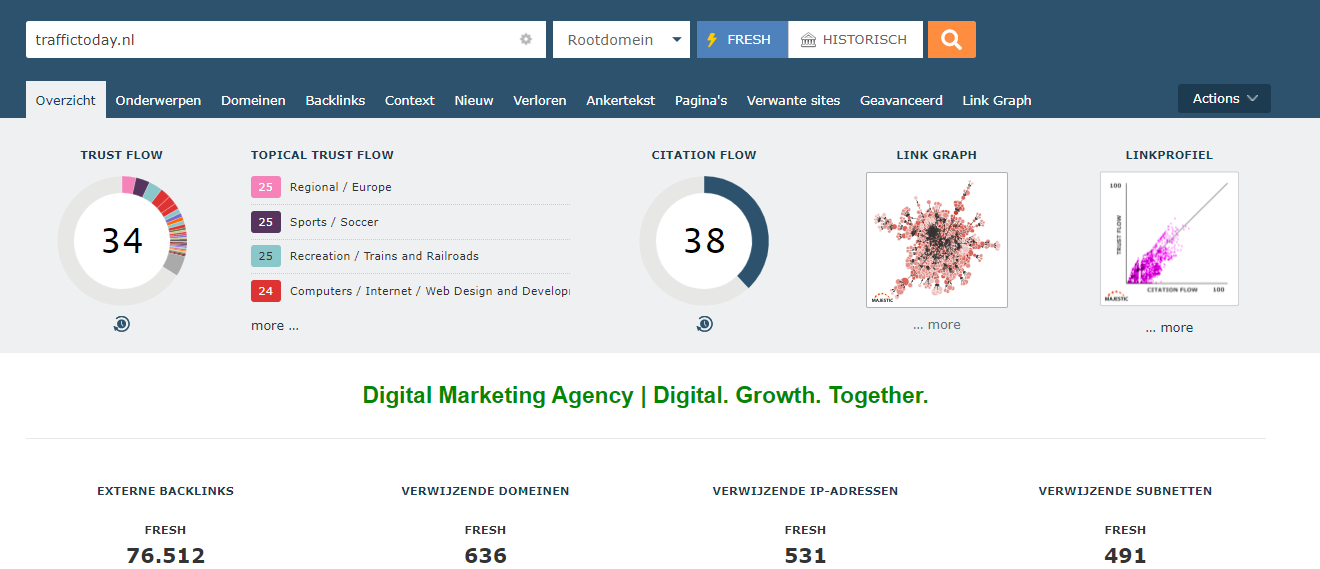Screen dimensions: 1320x569
Task: Open the Backlinks tab
Action: point(335,100)
